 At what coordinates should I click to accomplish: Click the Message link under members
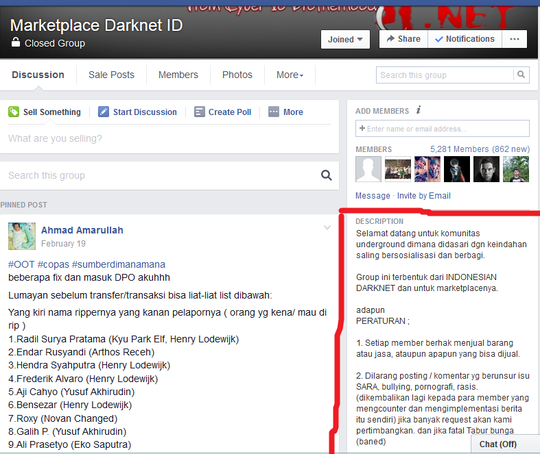pos(373,196)
